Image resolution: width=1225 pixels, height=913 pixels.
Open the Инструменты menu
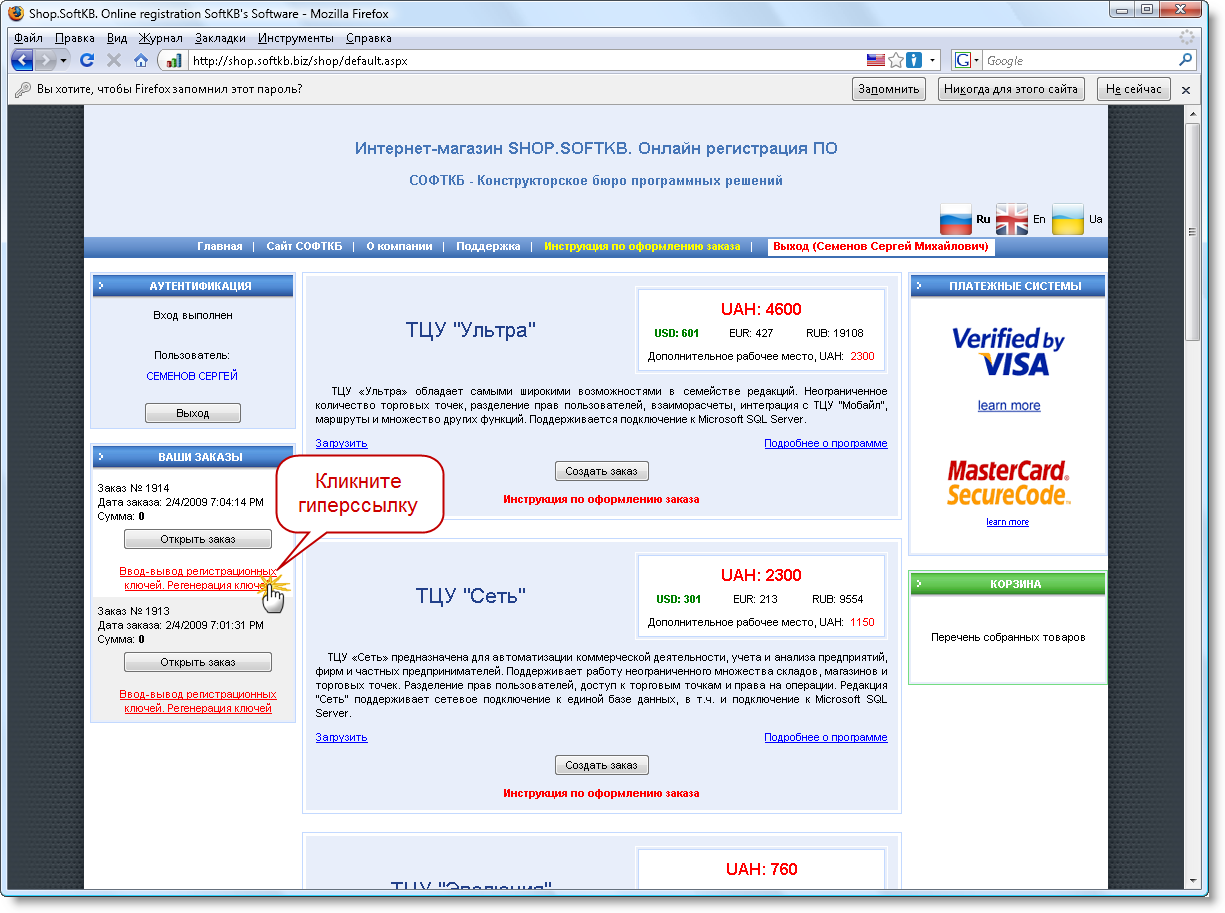coord(296,38)
